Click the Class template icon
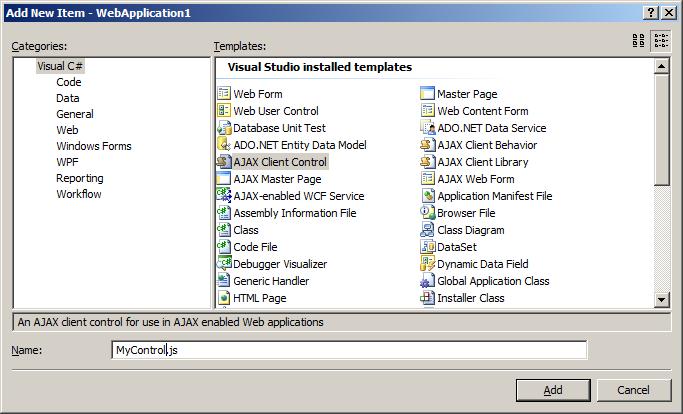Screen dimensions: 683x414 (224, 230)
